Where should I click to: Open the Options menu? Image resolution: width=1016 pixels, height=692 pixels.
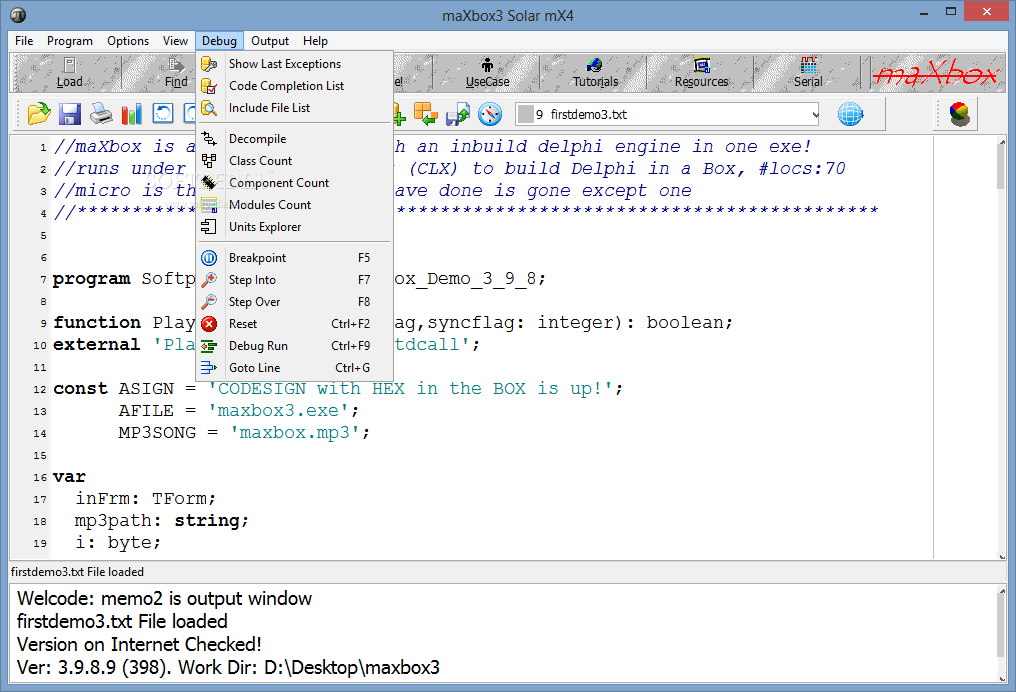tap(128, 41)
